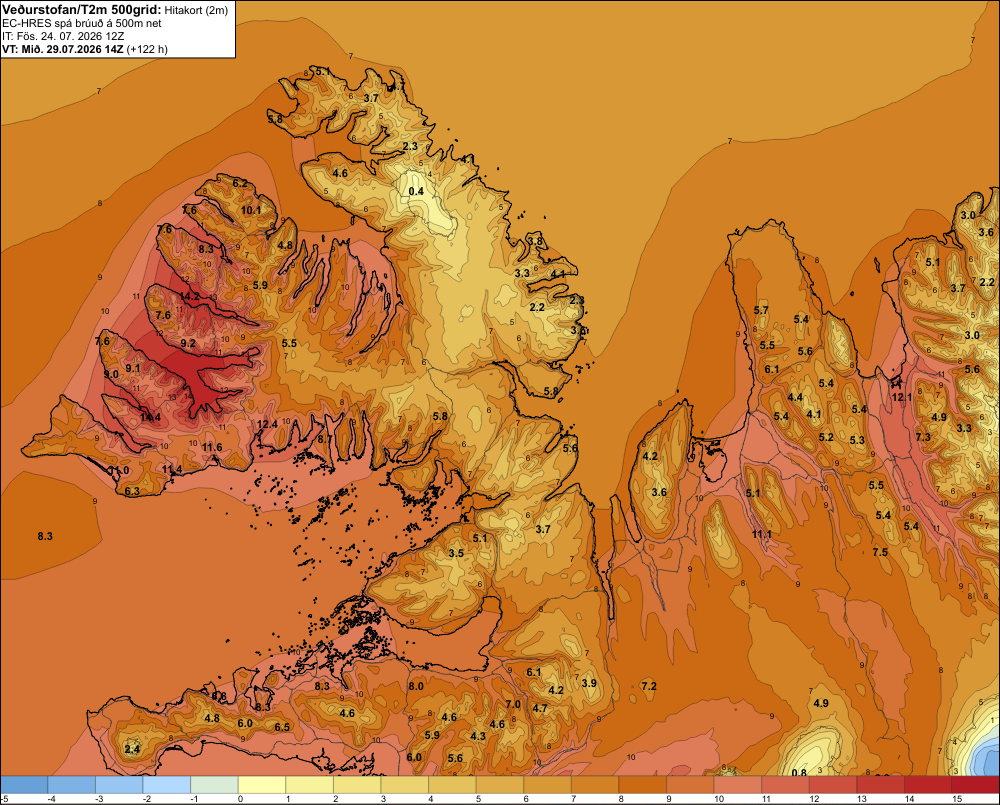The height and width of the screenshot is (805, 1000).
Task: Click the 7.2 temperature value
Action: (x=649, y=686)
